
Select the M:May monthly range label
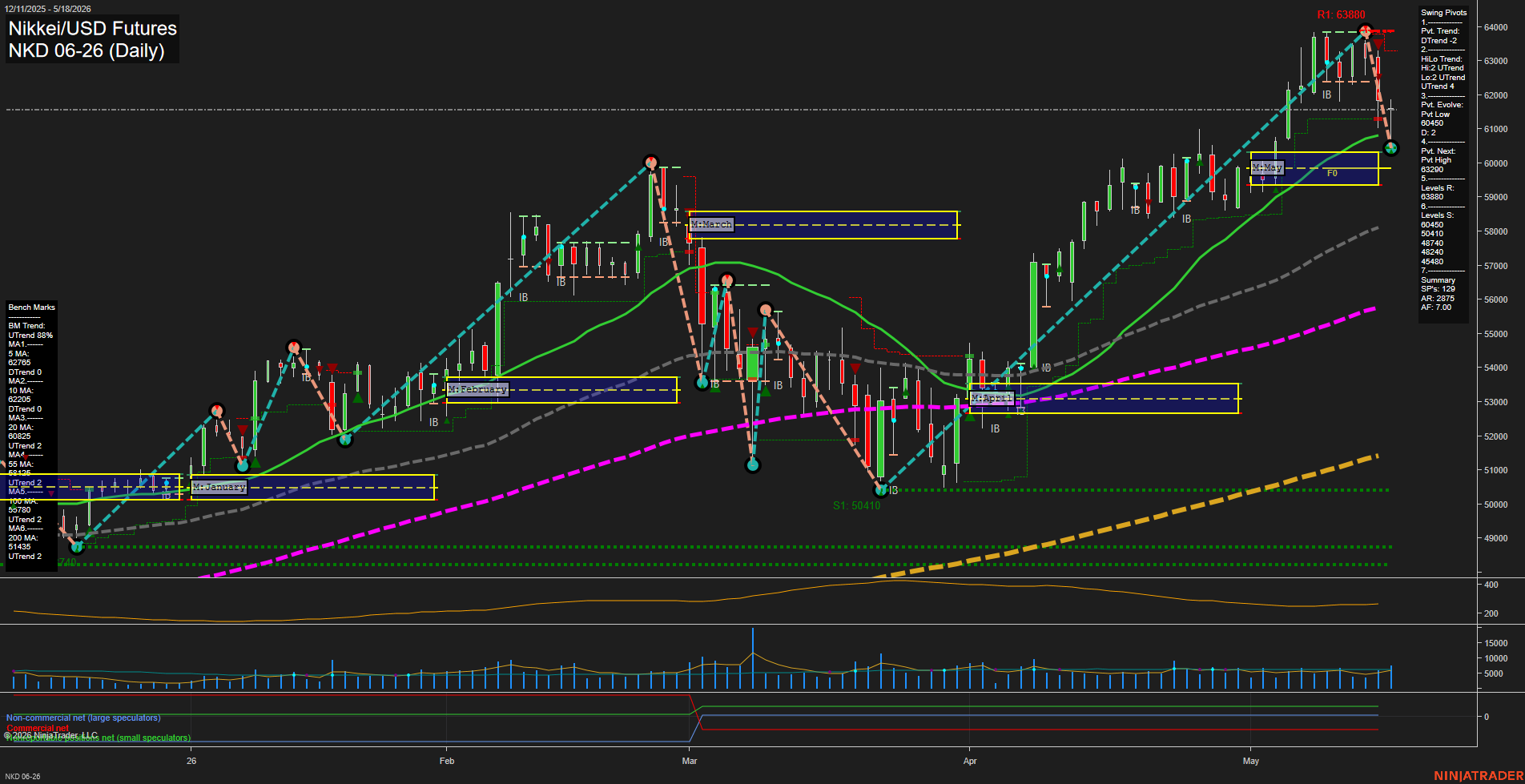coord(1267,167)
